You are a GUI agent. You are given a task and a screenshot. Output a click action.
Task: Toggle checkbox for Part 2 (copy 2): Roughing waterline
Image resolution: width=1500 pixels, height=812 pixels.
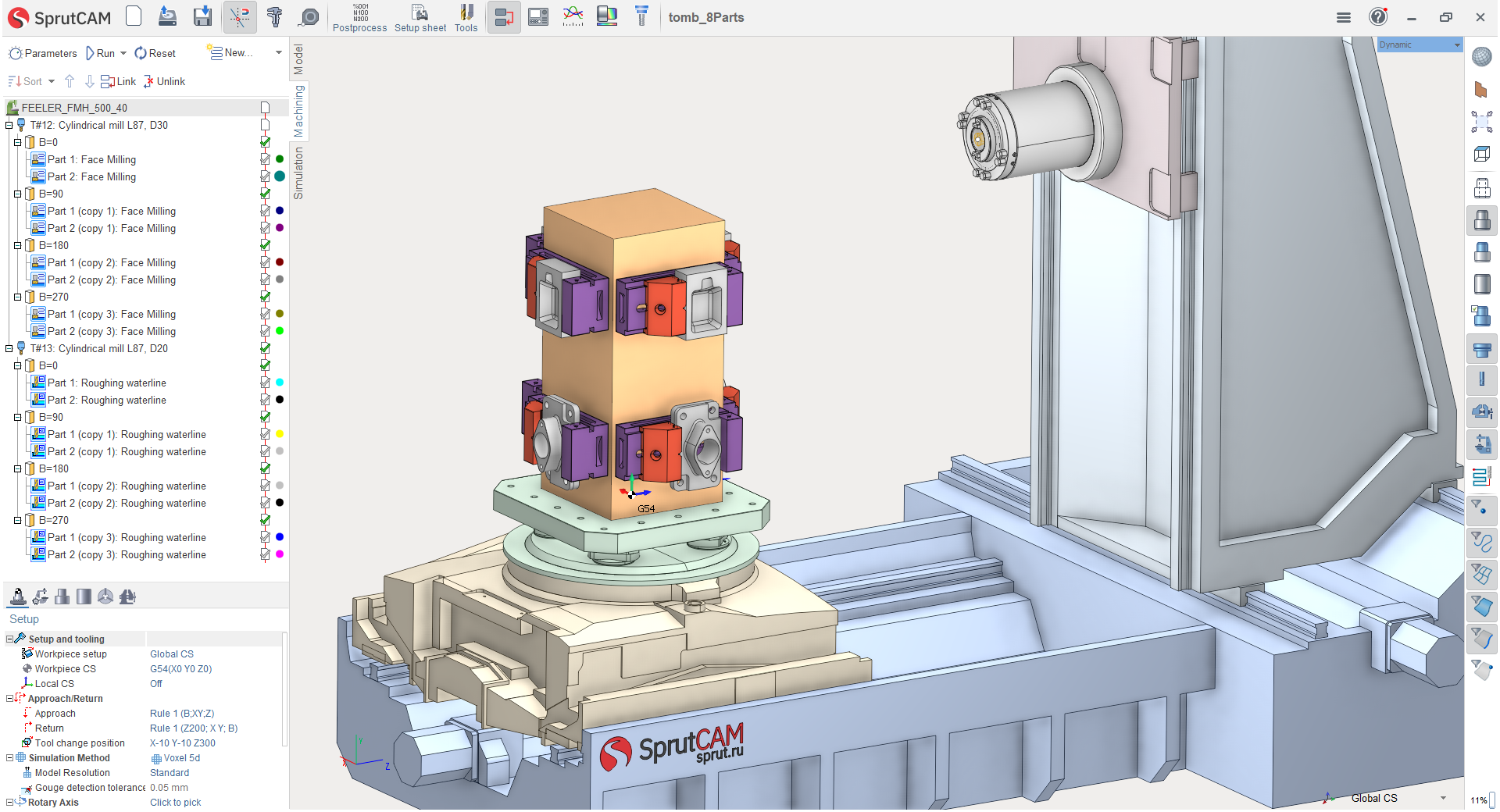266,503
